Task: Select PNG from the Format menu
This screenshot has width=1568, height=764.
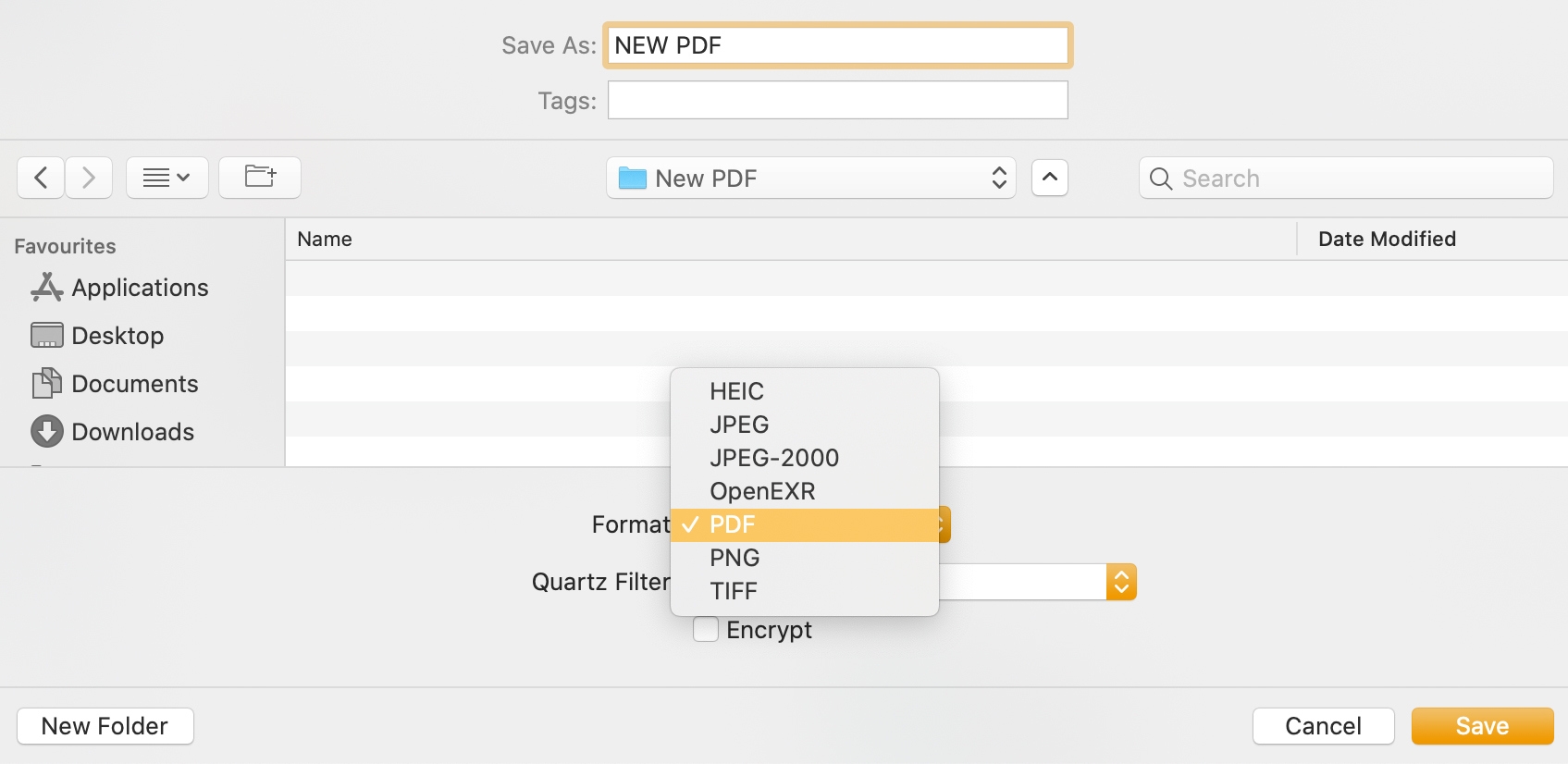Action: point(735,558)
